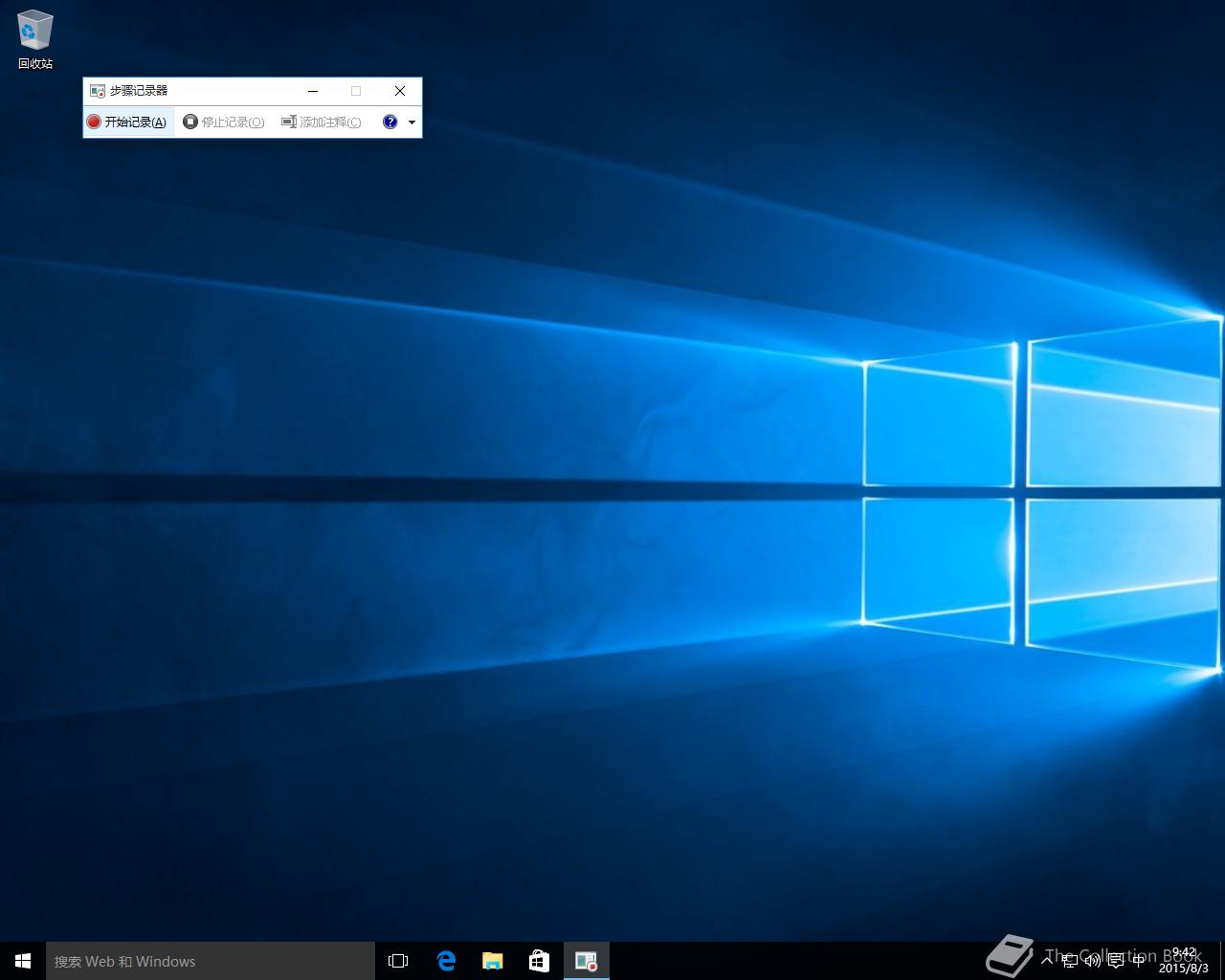Show hidden tray icons chevron

coord(1047,960)
